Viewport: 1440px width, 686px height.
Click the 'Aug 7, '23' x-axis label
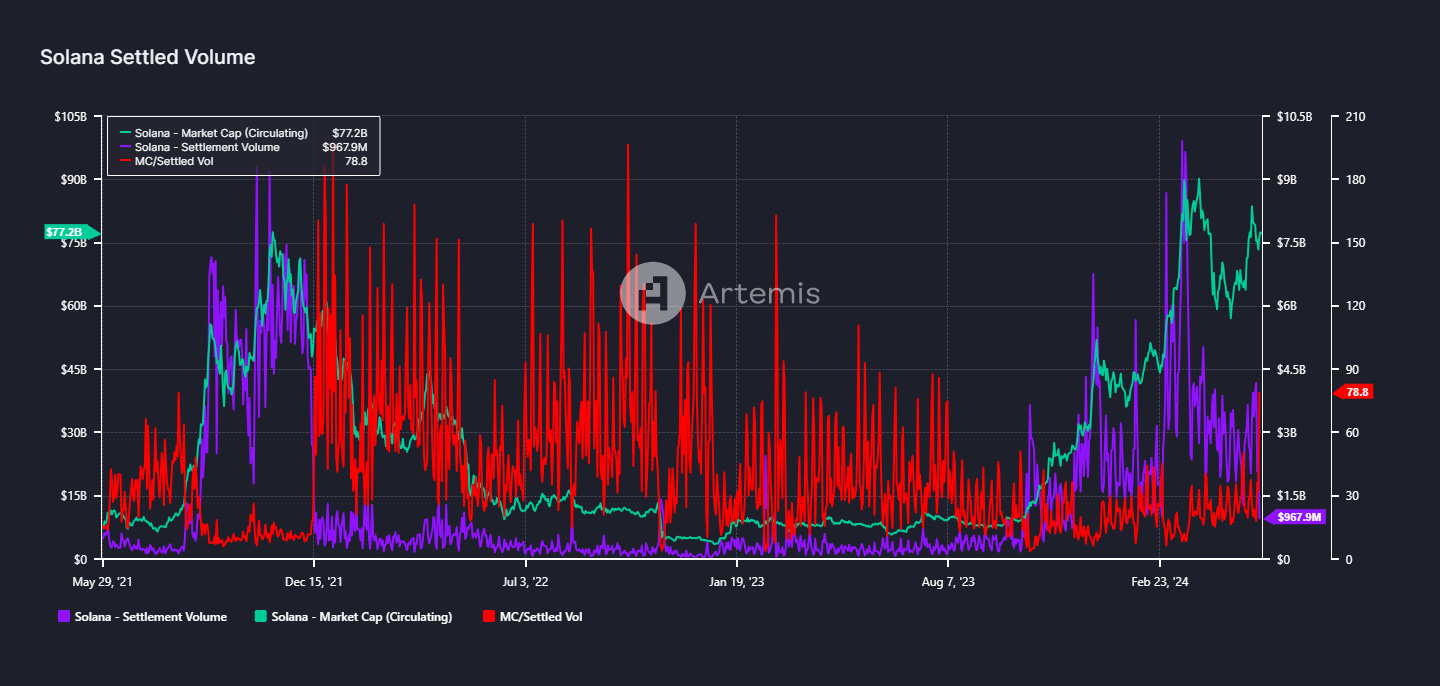(x=947, y=582)
